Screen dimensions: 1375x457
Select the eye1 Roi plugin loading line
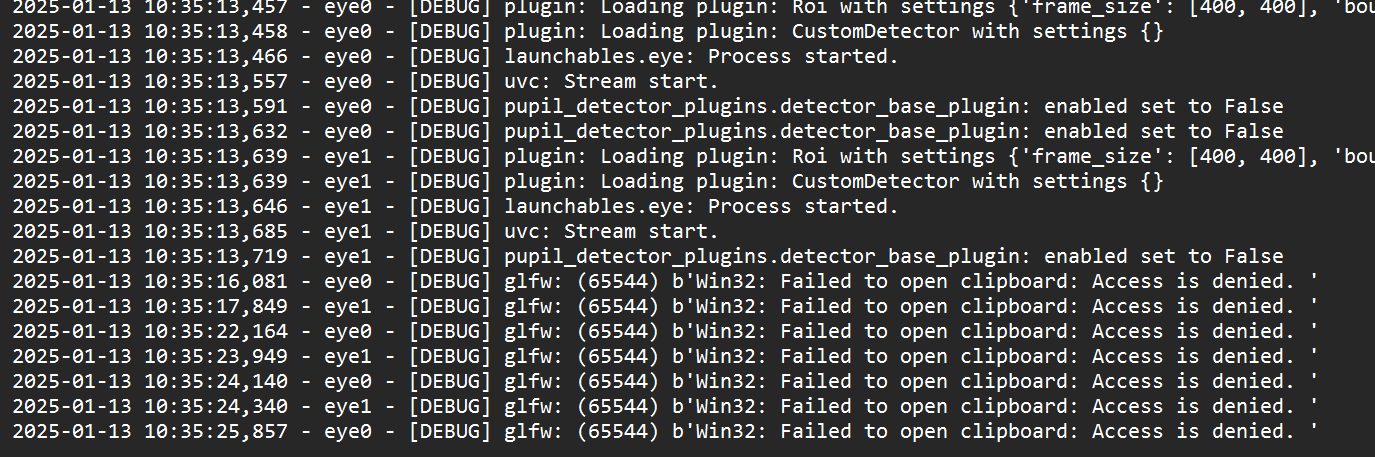(694, 156)
